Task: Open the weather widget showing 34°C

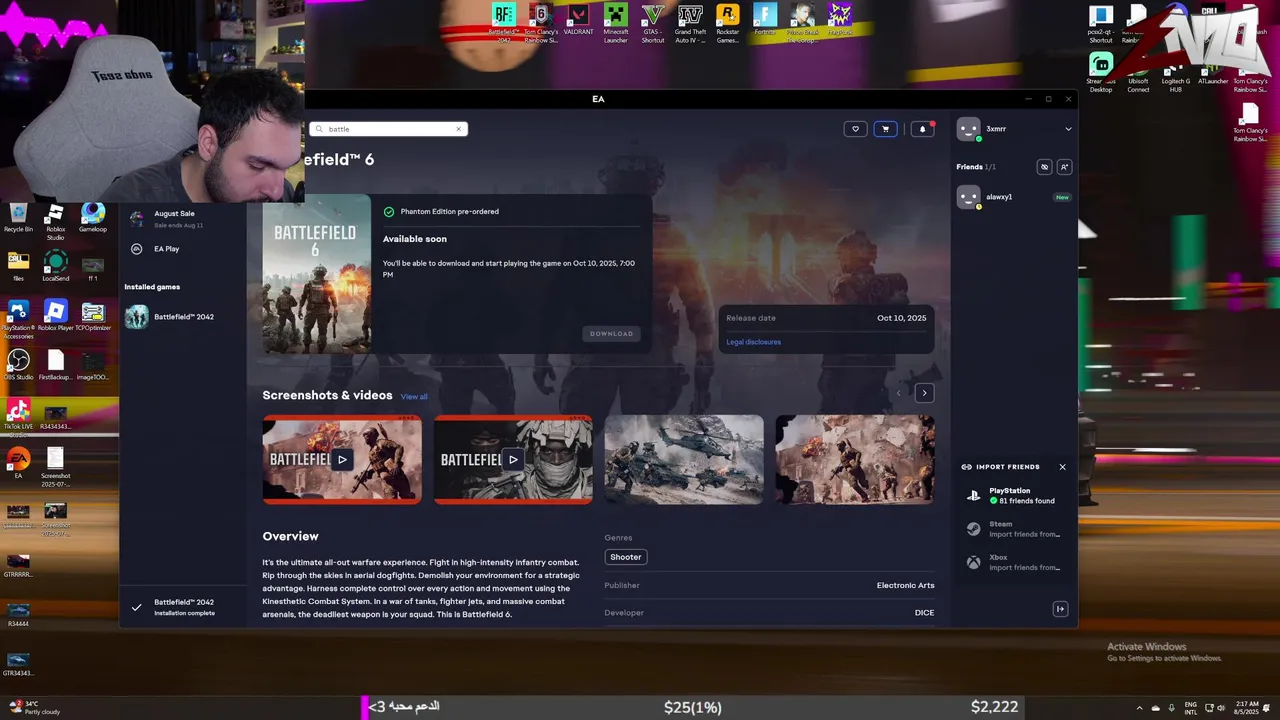Action: 36,707
